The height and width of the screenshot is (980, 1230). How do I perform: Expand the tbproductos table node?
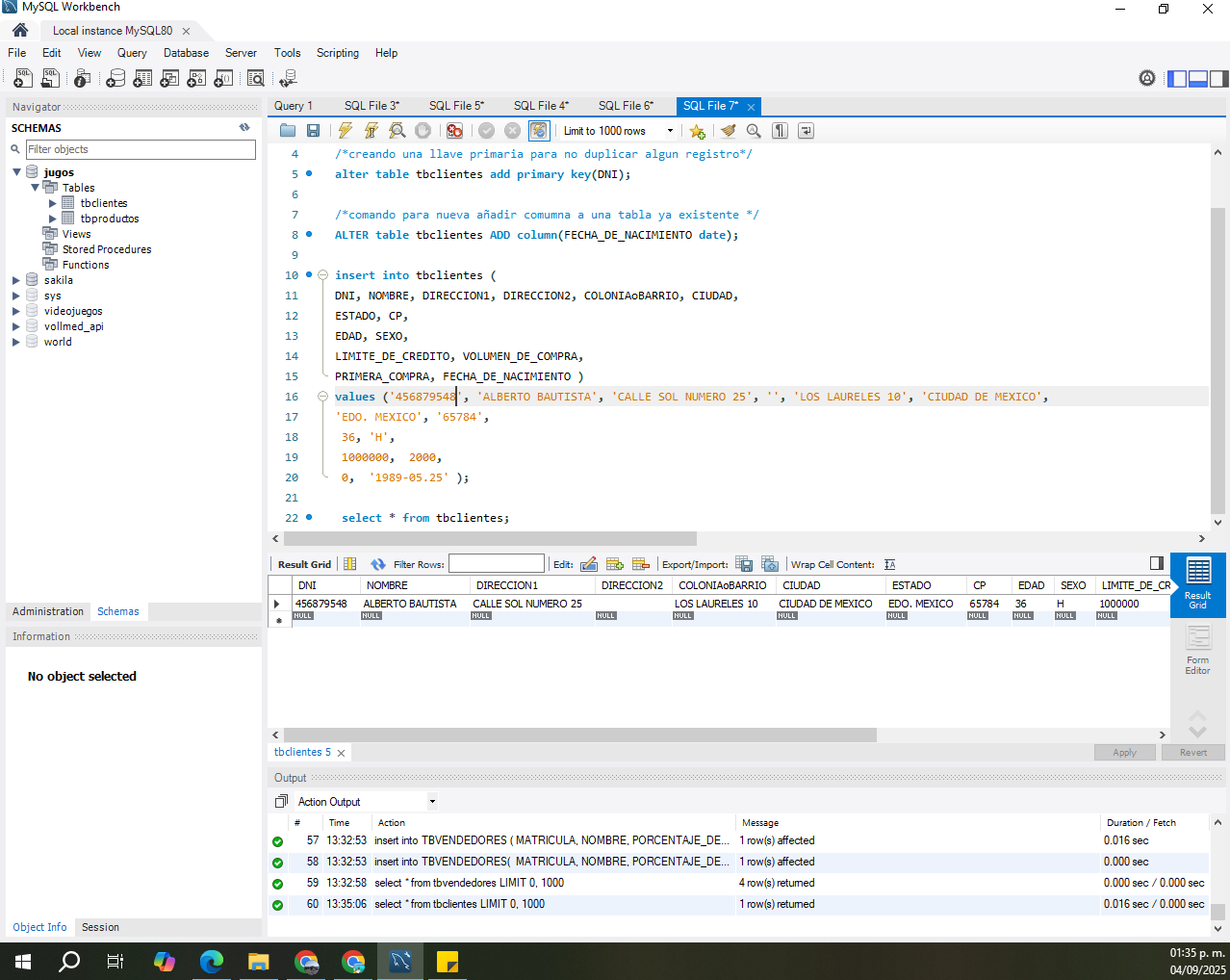(53, 219)
